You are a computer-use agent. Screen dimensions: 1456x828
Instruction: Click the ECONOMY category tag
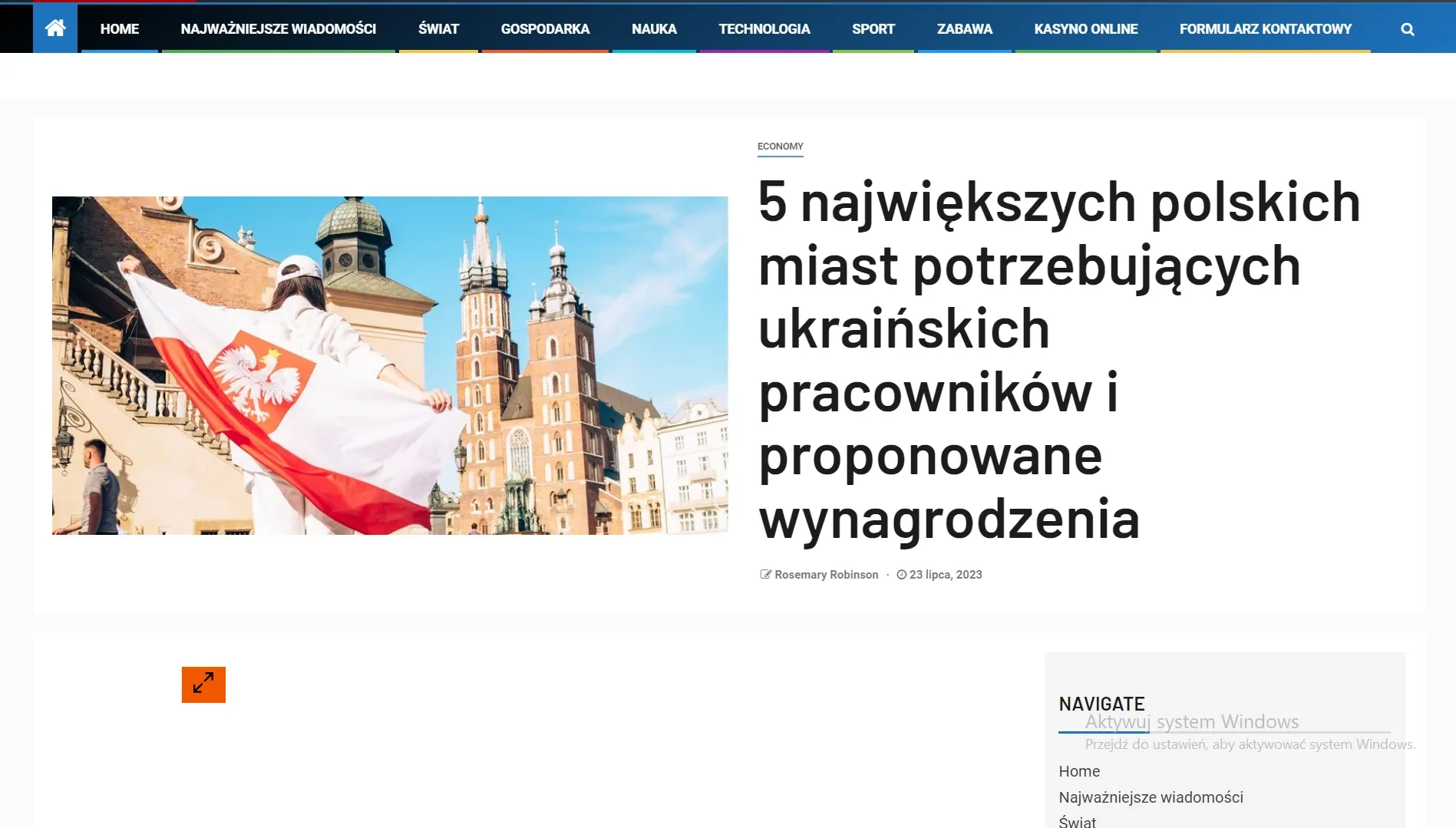click(780, 147)
